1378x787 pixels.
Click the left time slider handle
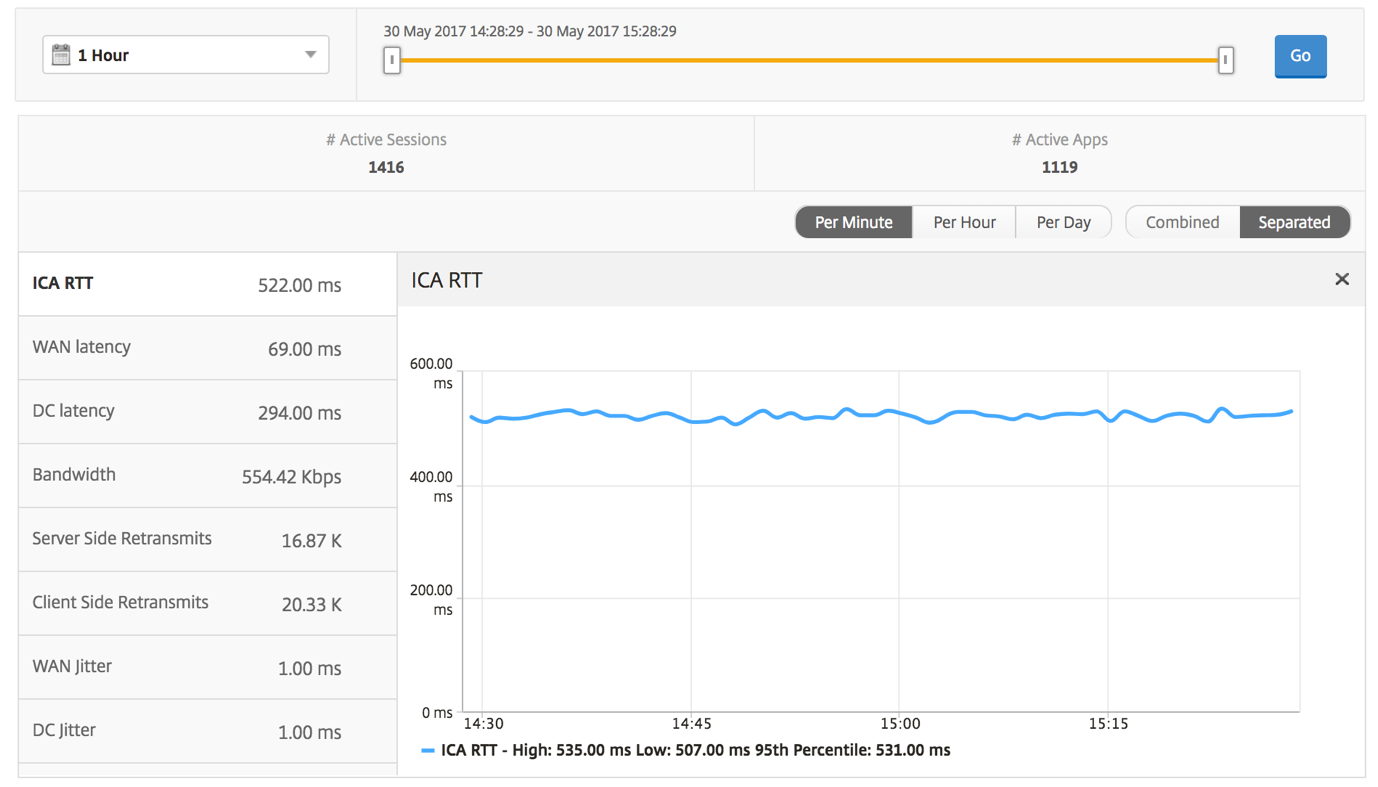392,60
